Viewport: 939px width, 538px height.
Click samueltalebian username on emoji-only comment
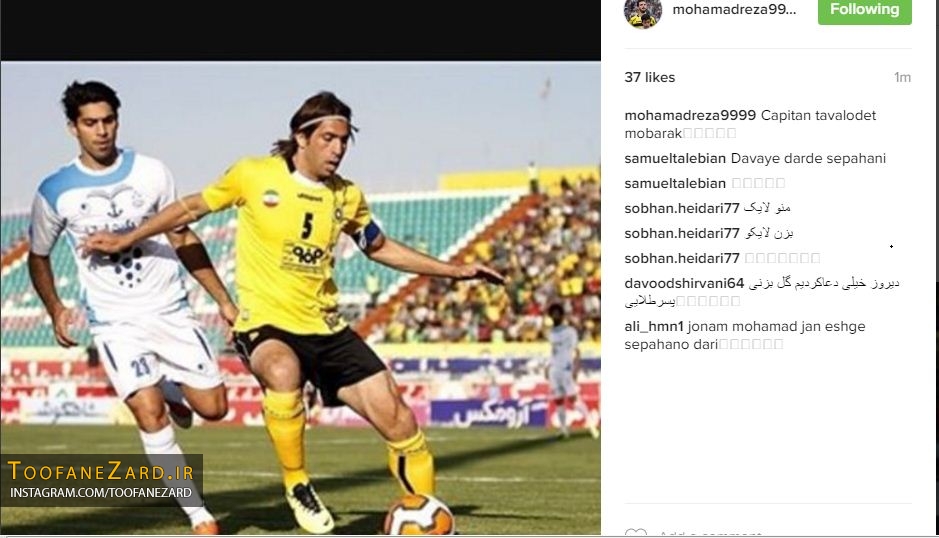coord(675,183)
